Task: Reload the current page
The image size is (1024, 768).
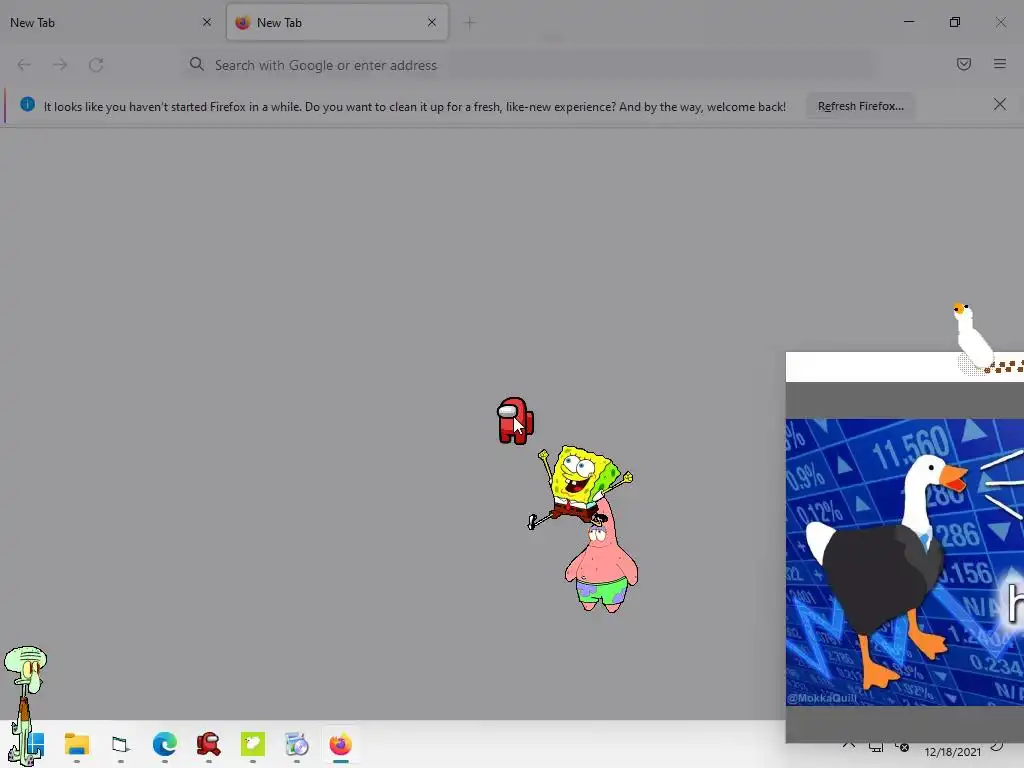Action: click(x=96, y=65)
